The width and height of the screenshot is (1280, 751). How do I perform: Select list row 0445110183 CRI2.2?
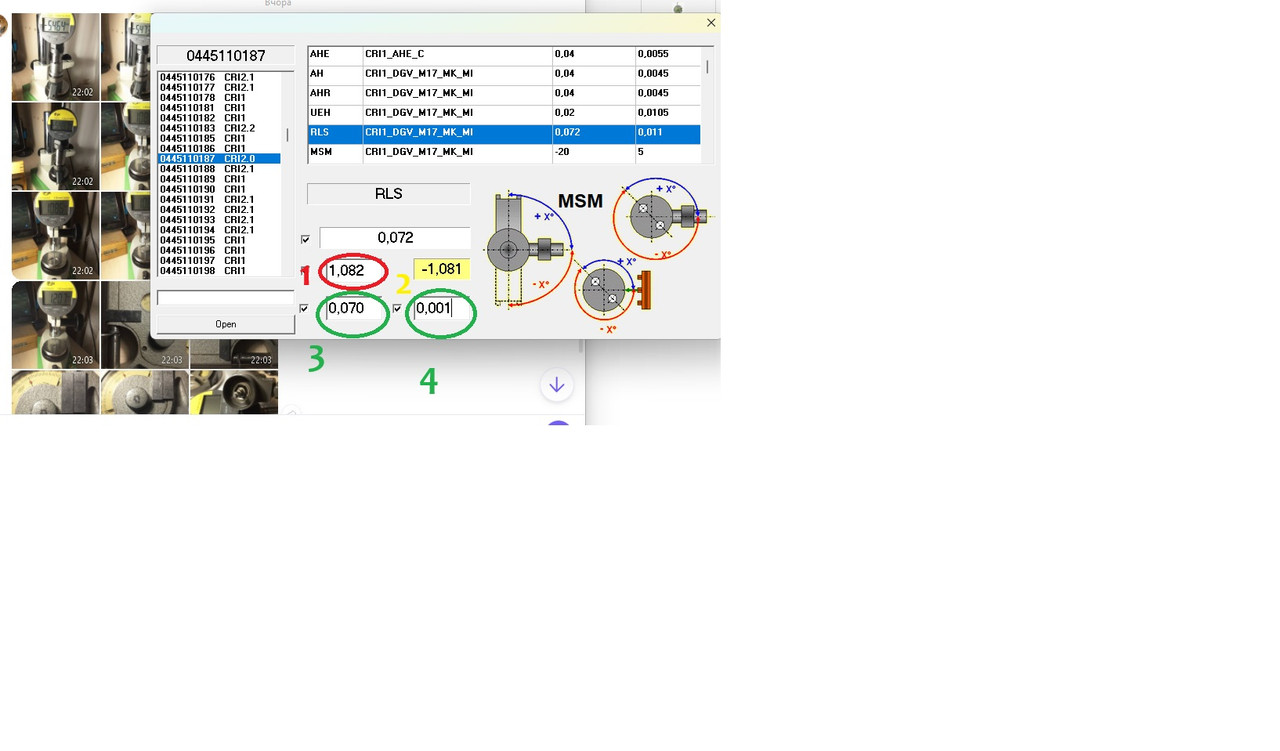[x=219, y=128]
